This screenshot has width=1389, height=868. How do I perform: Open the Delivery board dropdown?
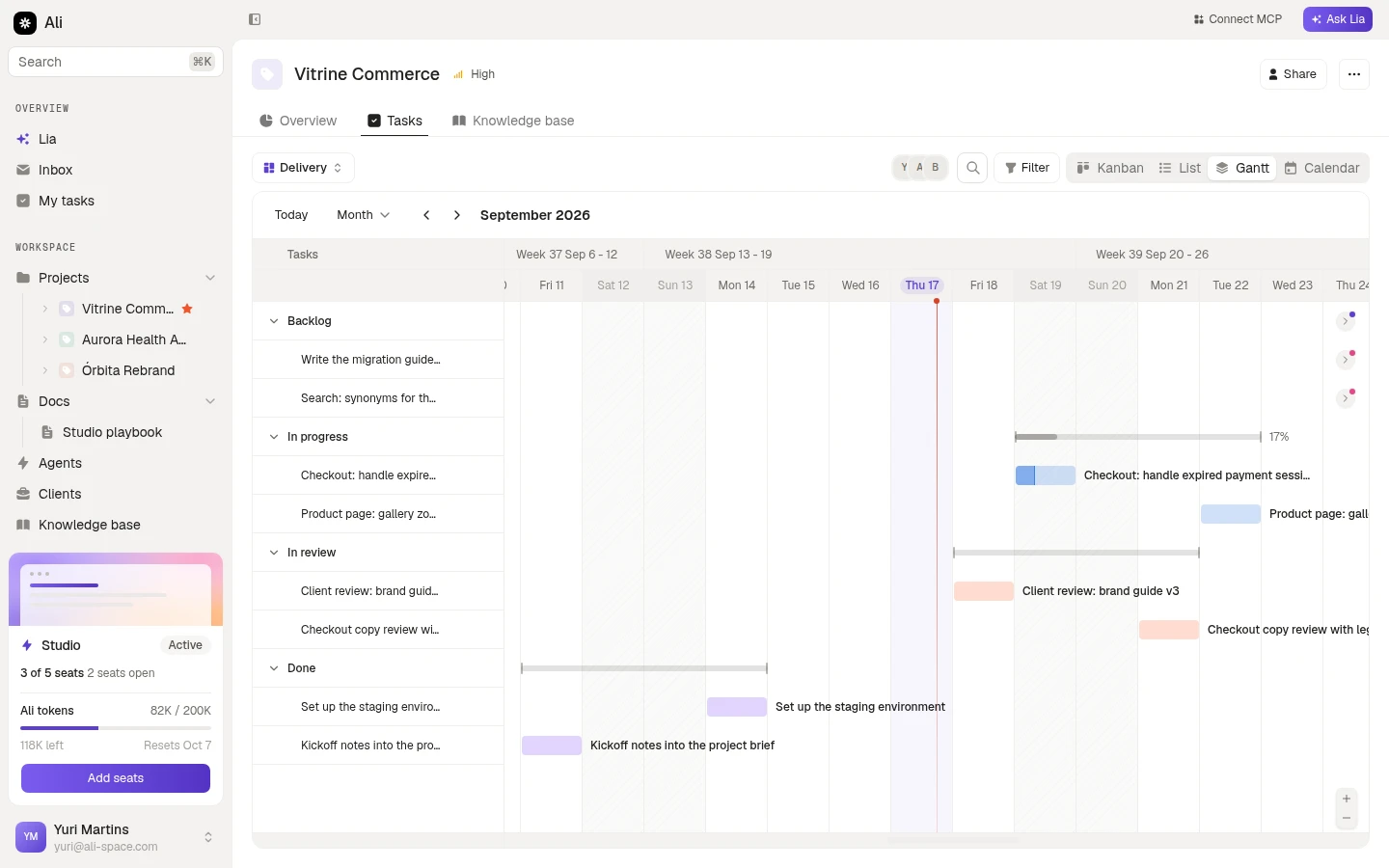[303, 168]
